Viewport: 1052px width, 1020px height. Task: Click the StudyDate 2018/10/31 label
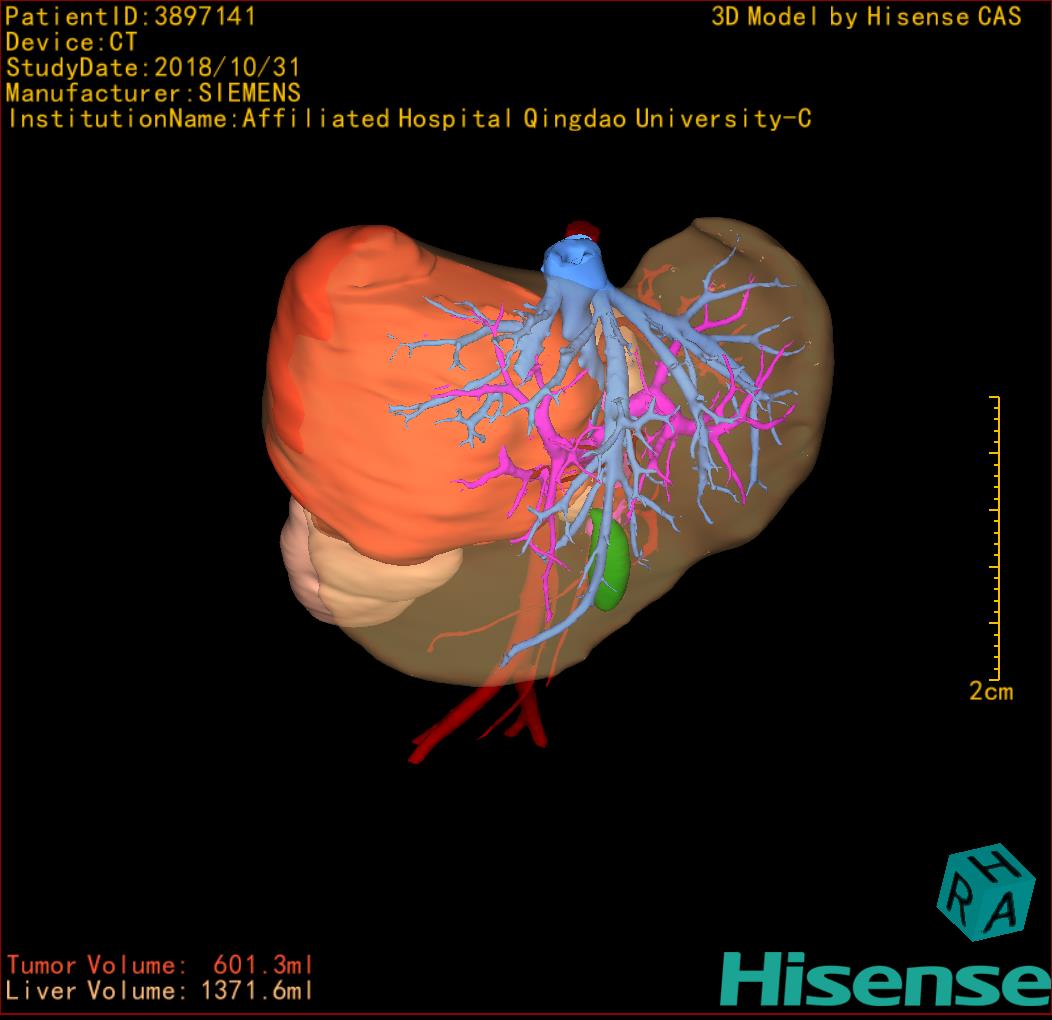pos(152,68)
